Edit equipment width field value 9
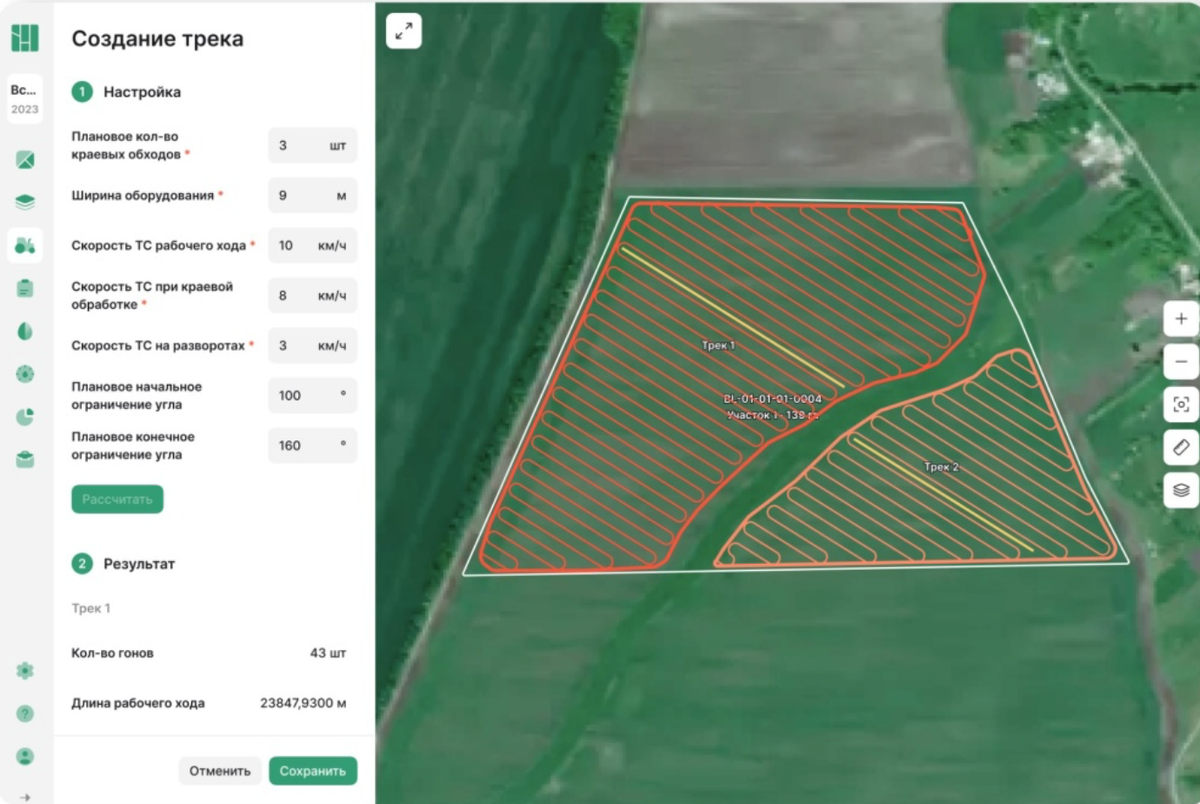 point(312,195)
